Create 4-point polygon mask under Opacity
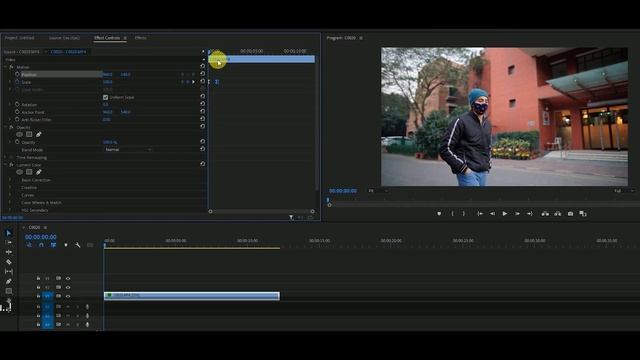This screenshot has height=360, width=640. [x=29, y=134]
